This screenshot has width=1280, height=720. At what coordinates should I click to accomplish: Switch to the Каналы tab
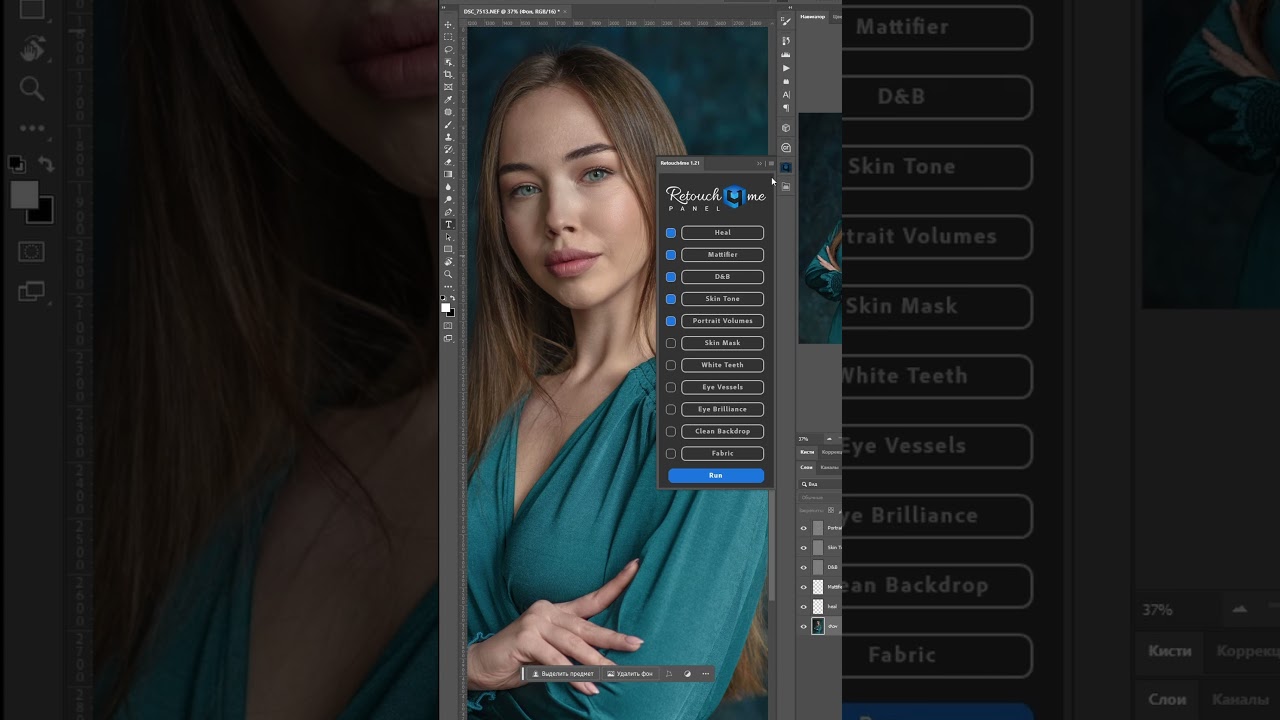click(x=830, y=467)
